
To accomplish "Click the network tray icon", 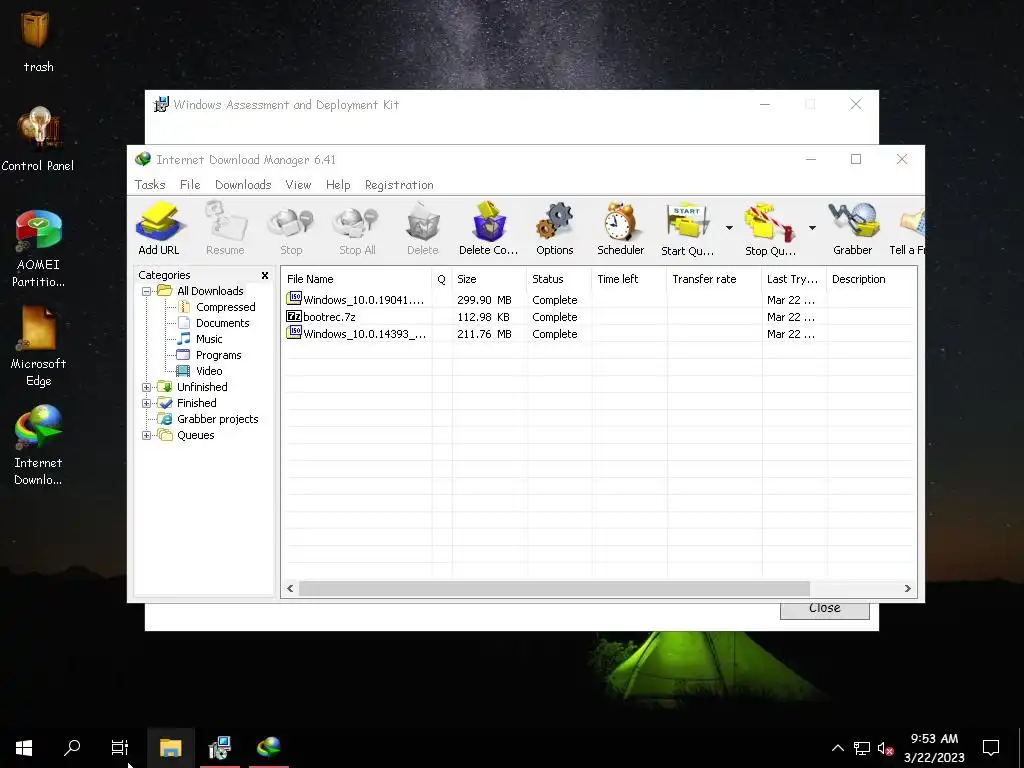I will (861, 748).
